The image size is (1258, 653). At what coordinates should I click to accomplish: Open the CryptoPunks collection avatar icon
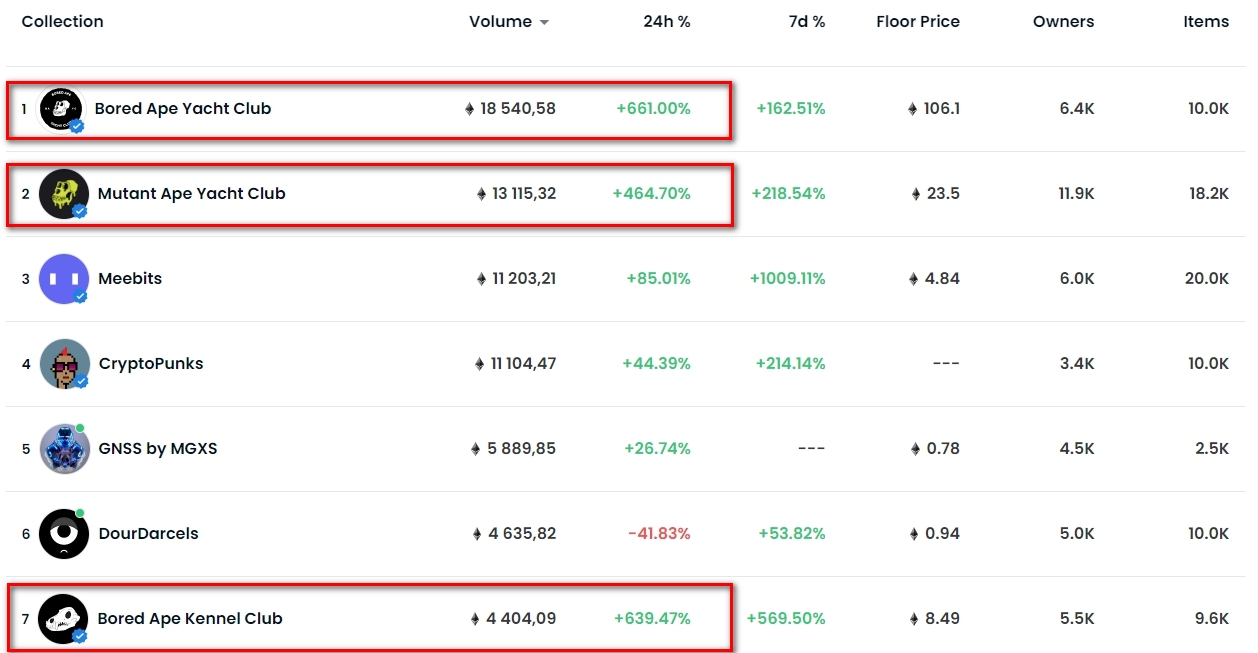[x=64, y=364]
